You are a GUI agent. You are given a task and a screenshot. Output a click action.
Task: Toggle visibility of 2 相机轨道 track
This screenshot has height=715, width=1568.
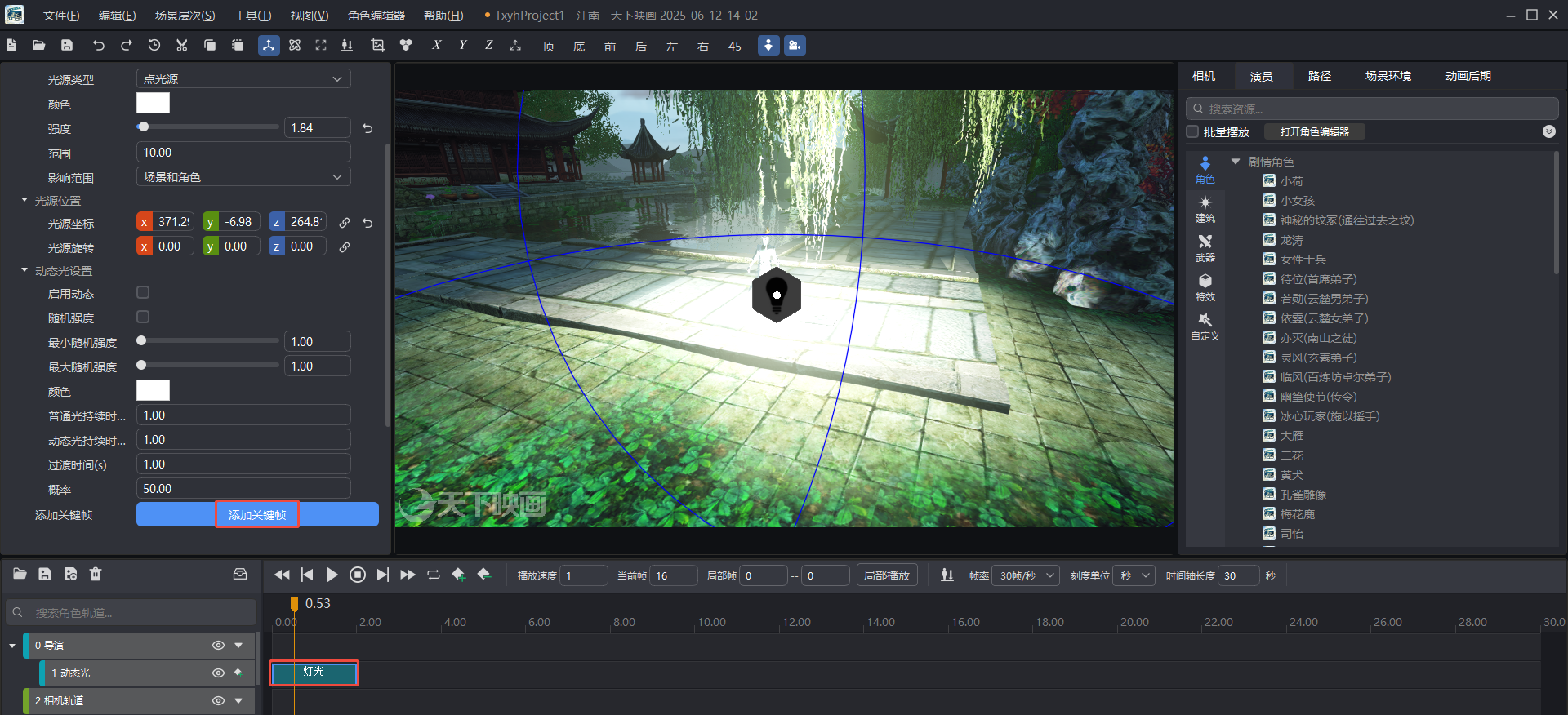[218, 700]
